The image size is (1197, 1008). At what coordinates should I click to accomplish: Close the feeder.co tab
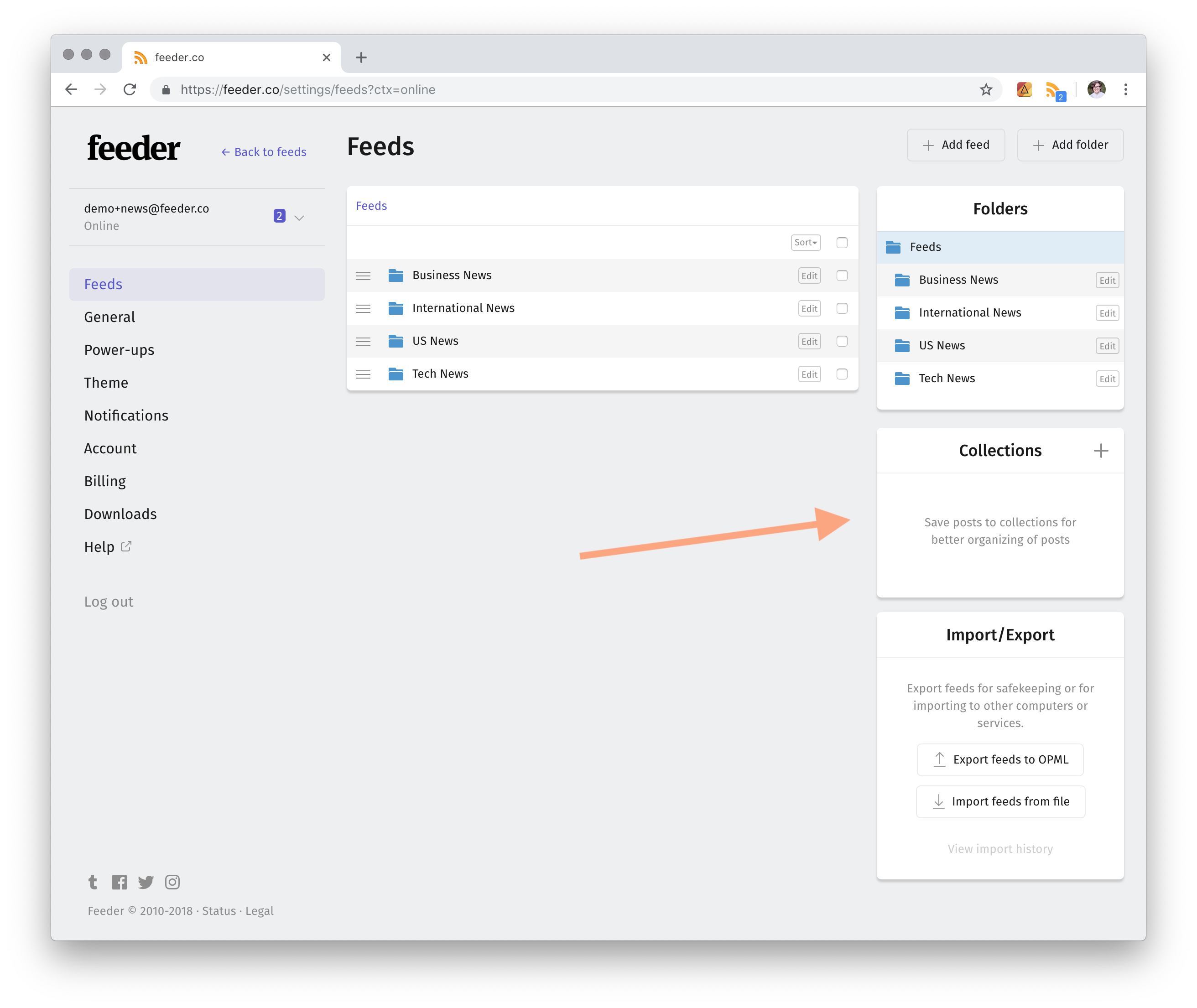[326, 57]
